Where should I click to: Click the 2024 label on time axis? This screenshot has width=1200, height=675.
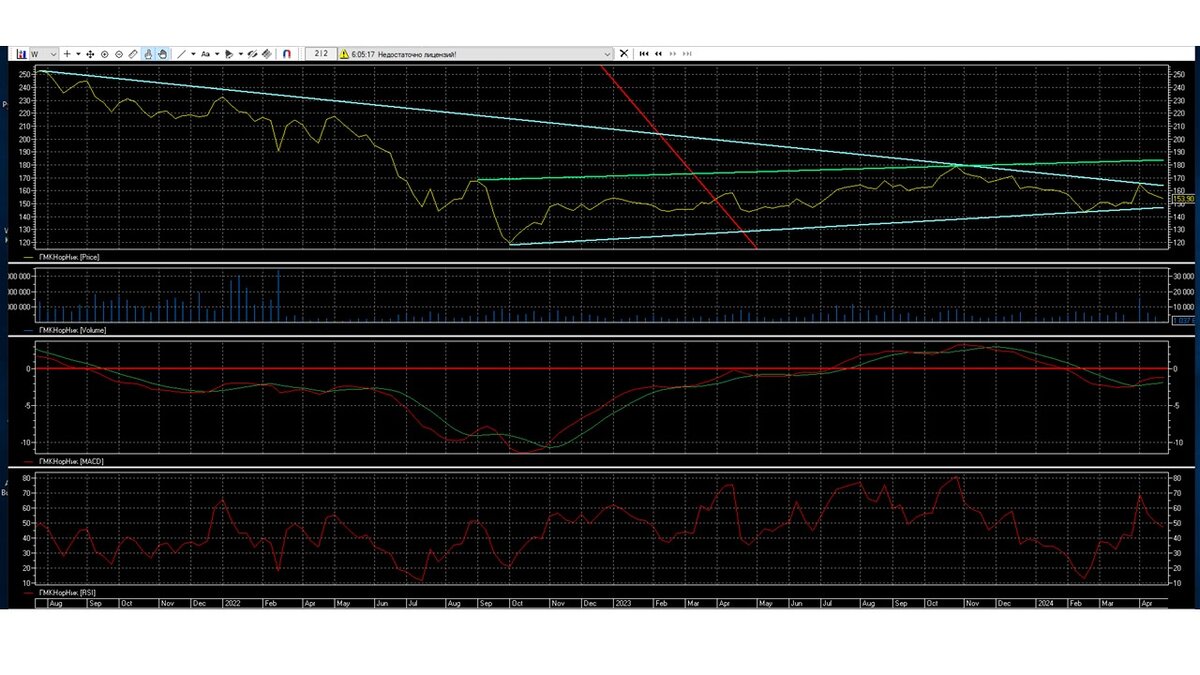point(1045,603)
